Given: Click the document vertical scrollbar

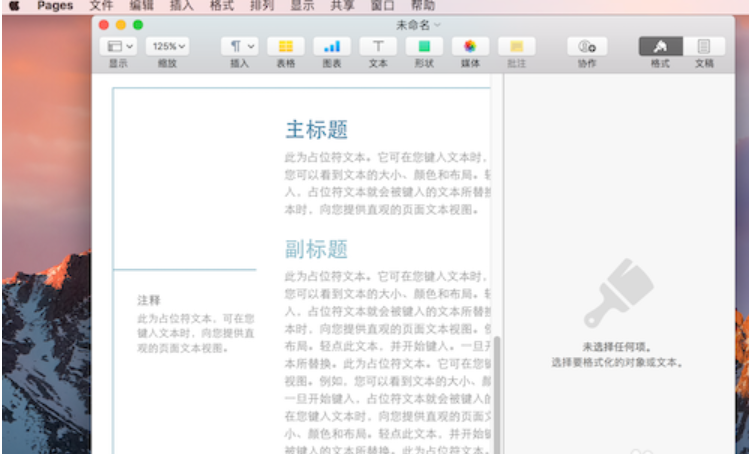Looking at the screenshot, I should 495,390.
